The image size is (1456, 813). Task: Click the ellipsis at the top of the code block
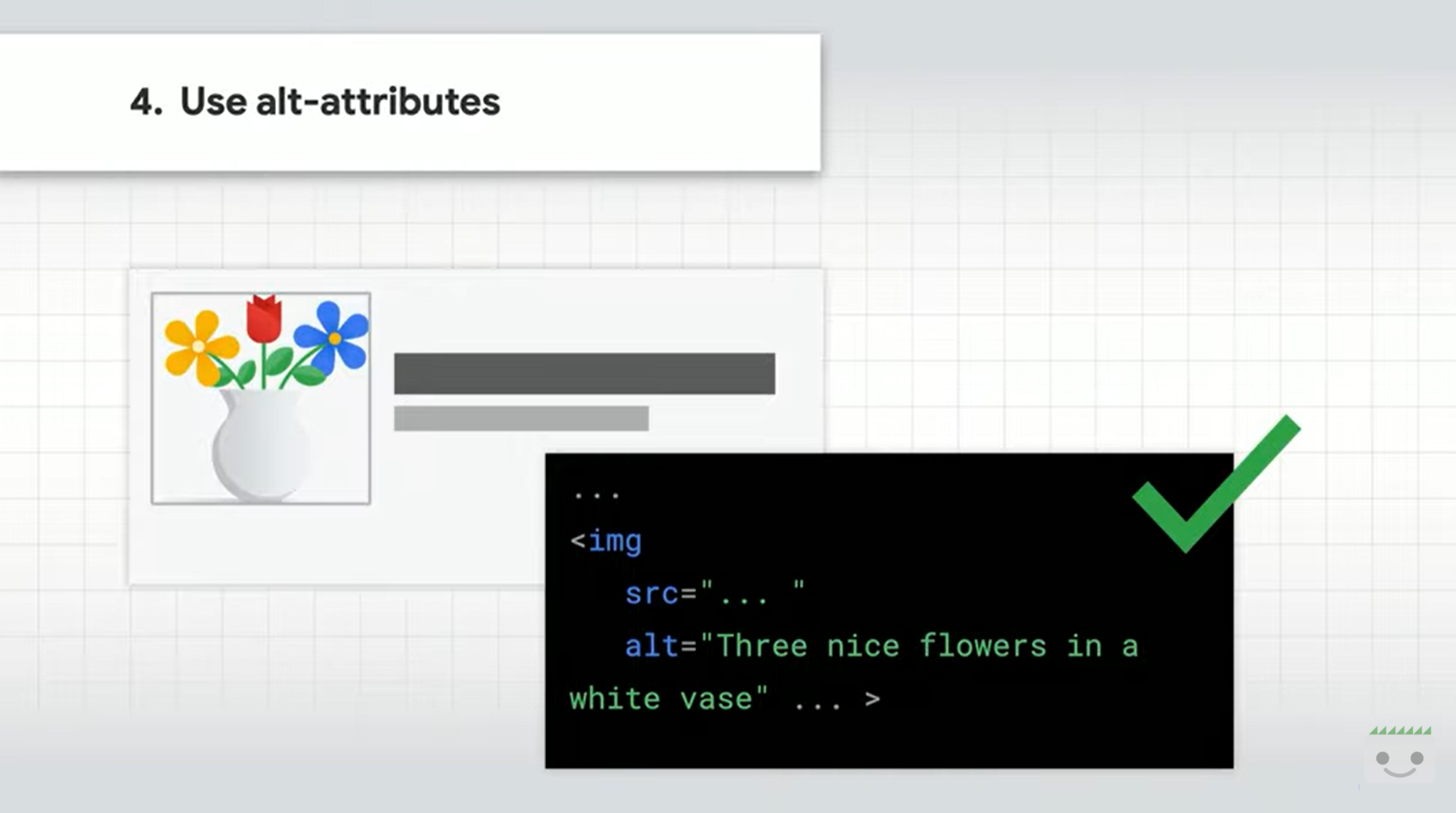click(597, 493)
